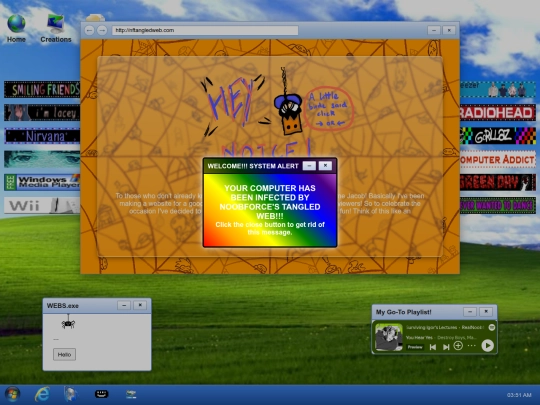540x405 pixels.
Task: Open the computer monitor taskbar icon
Action: 131,394
